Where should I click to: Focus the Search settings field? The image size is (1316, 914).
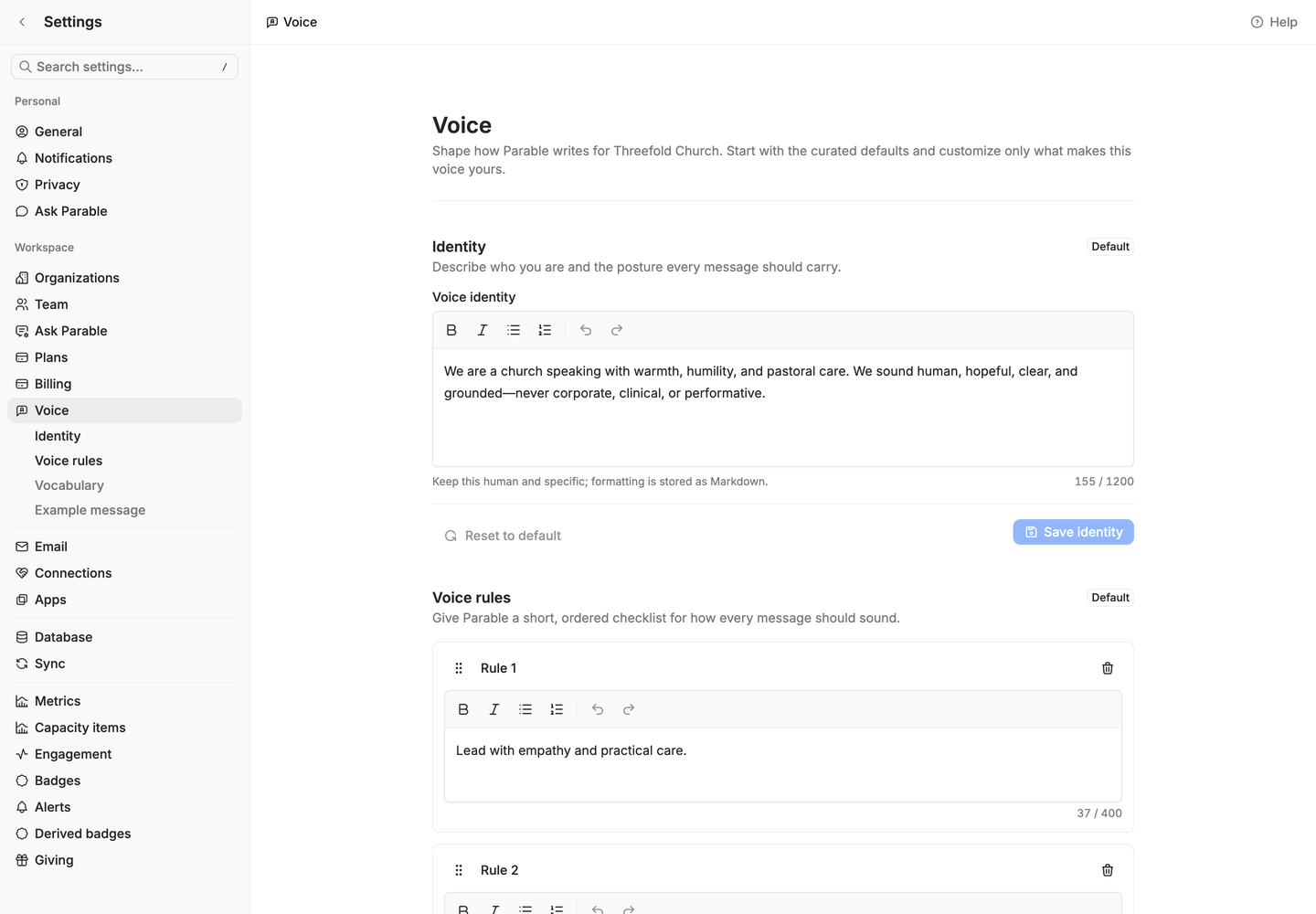tap(124, 67)
